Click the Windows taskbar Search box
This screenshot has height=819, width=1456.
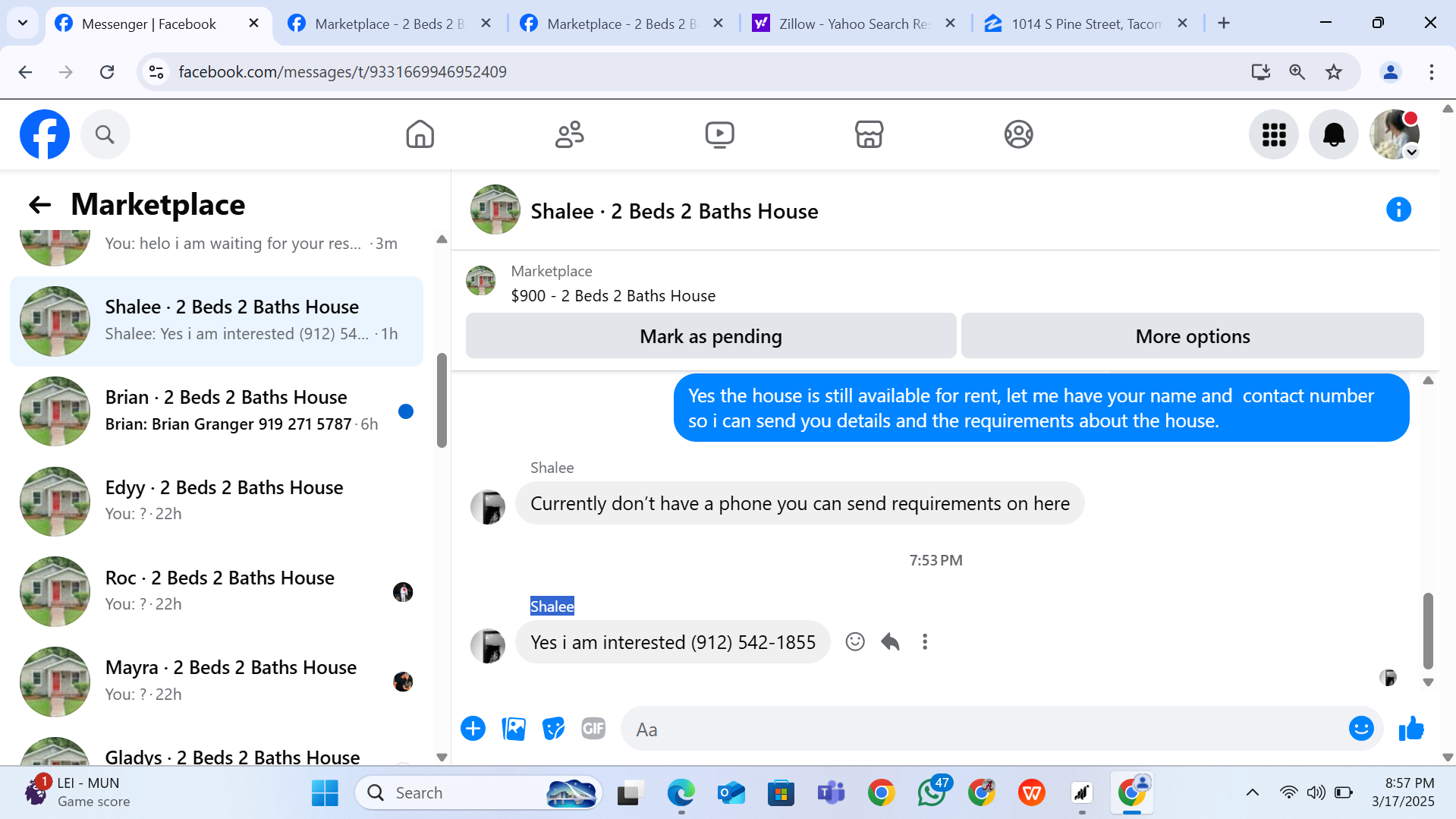478,793
